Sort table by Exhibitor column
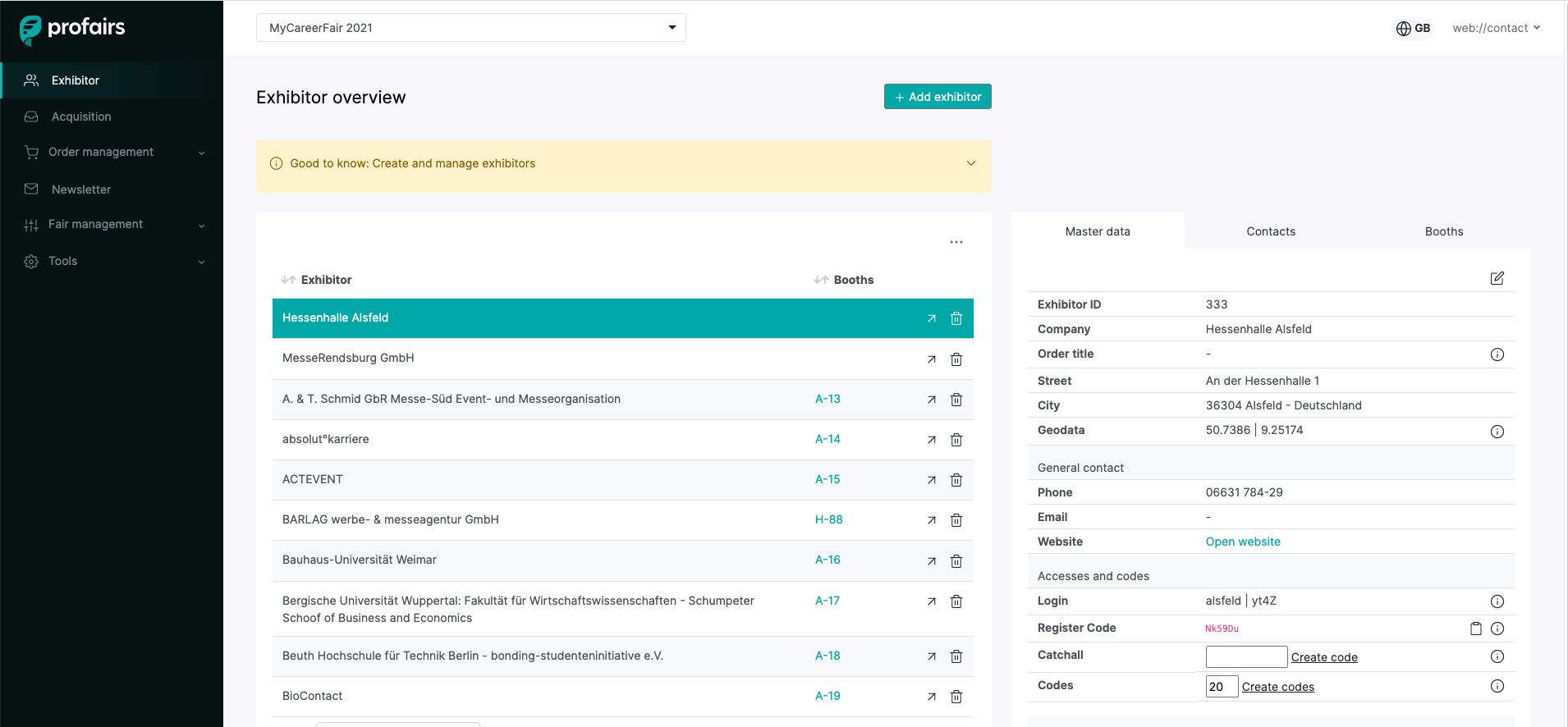Image resolution: width=1568 pixels, height=727 pixels. (316, 280)
